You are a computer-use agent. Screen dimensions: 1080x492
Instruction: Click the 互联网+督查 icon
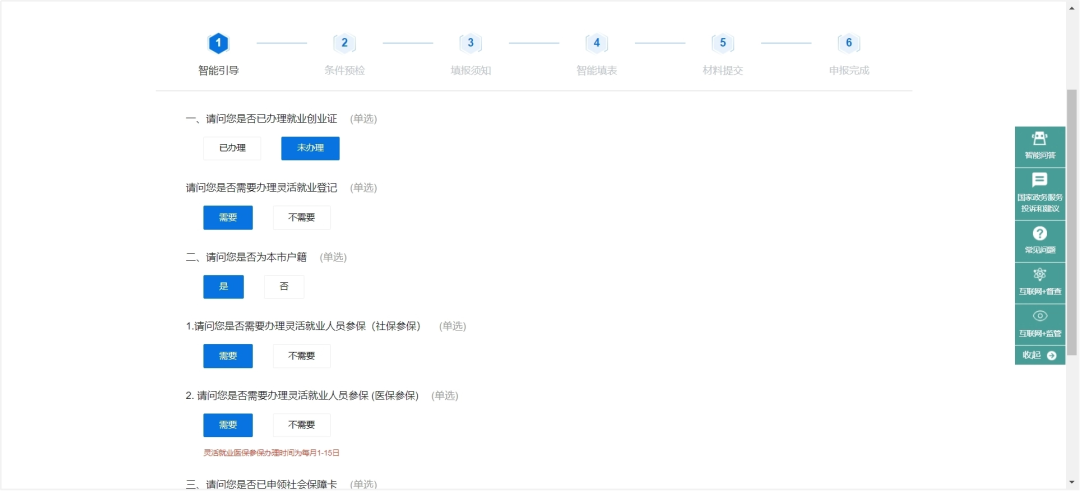tap(1039, 275)
